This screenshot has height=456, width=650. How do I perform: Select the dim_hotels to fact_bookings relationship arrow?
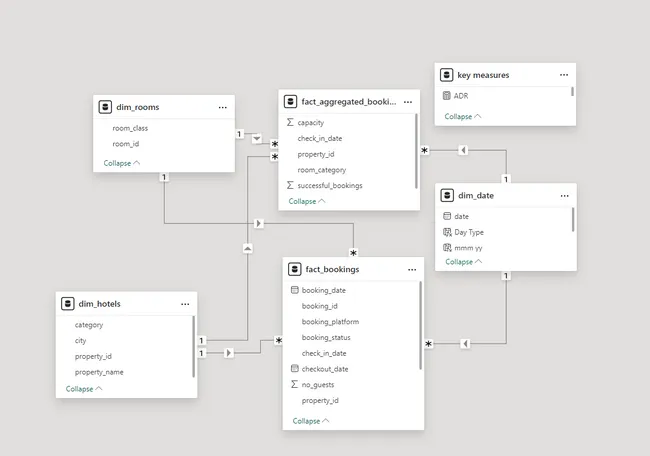click(x=228, y=353)
